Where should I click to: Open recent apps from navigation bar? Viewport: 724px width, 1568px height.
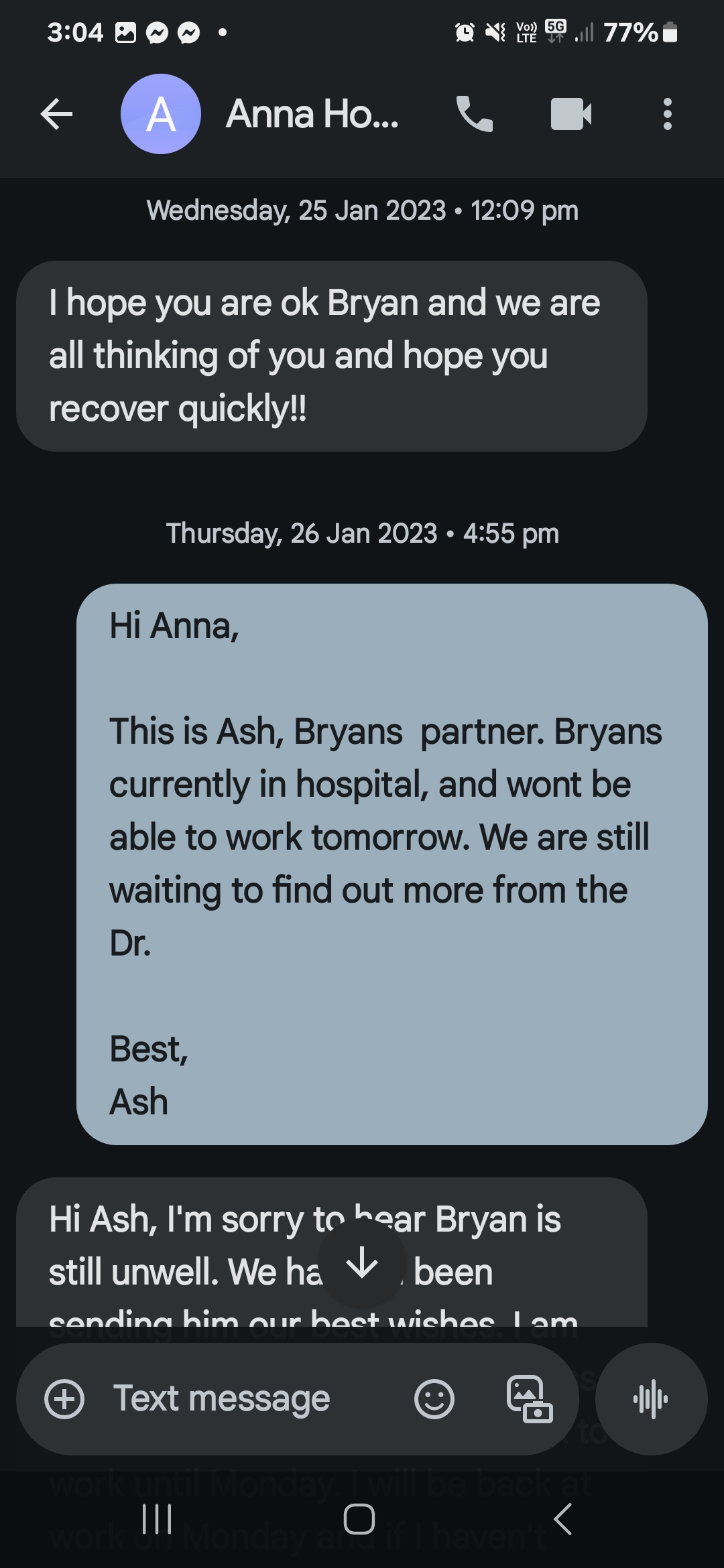(x=157, y=1519)
